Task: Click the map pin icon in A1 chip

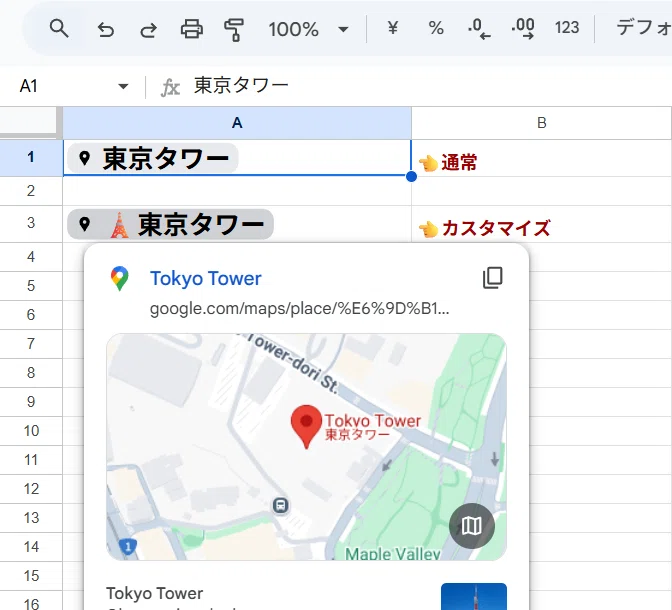Action: pos(84,158)
